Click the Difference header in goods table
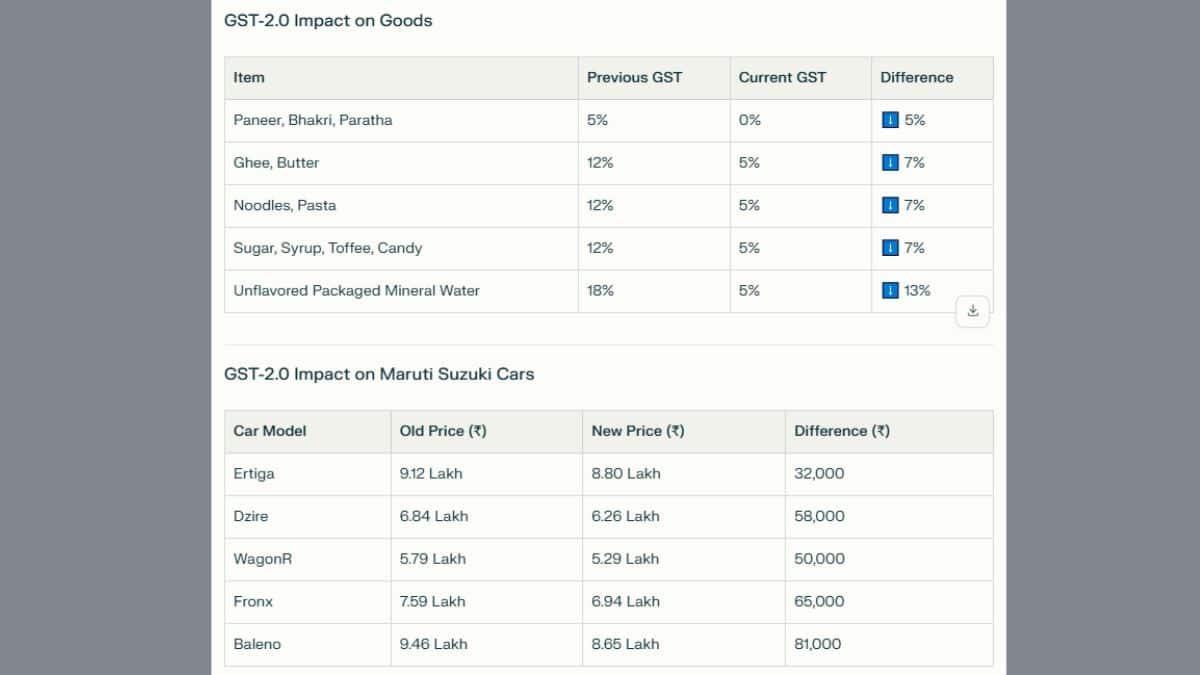Screen dimensions: 1200x675 pyautogui.click(x=917, y=78)
